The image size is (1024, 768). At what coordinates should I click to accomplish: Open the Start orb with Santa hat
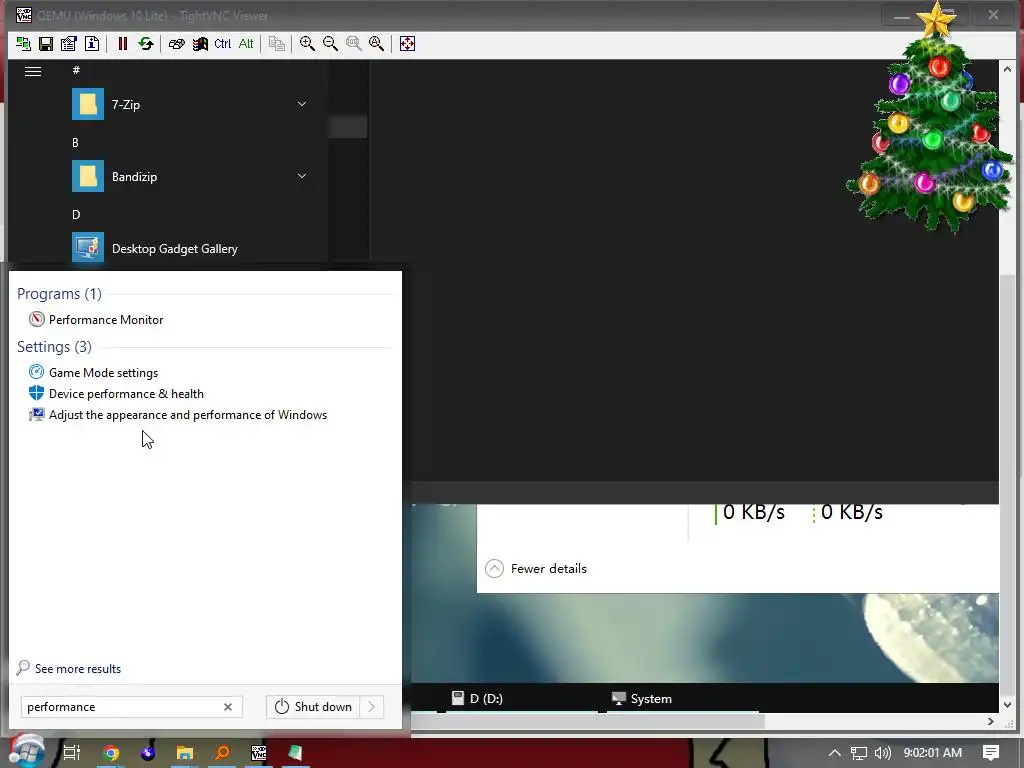coord(26,751)
